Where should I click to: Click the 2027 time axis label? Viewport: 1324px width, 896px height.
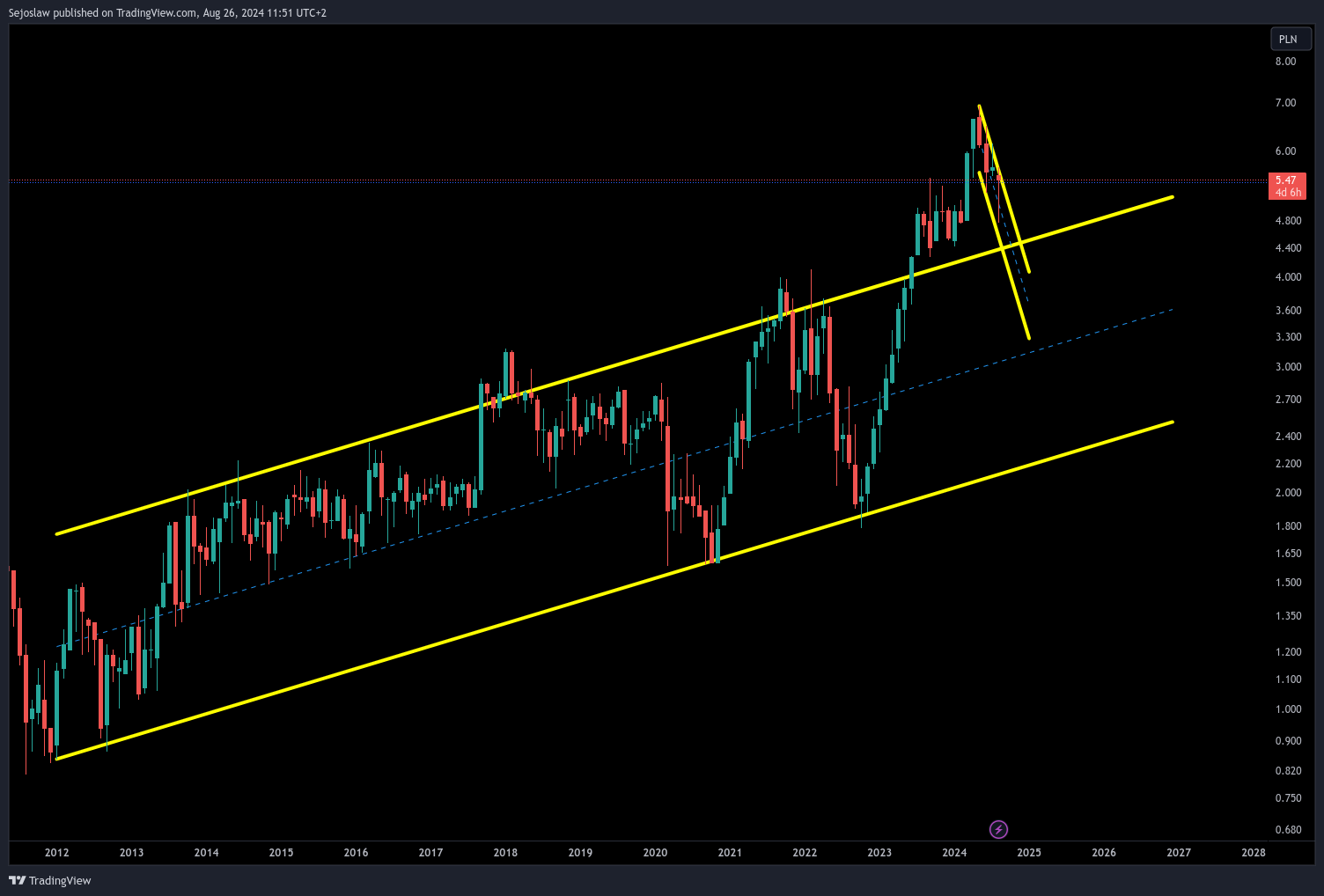[1179, 853]
